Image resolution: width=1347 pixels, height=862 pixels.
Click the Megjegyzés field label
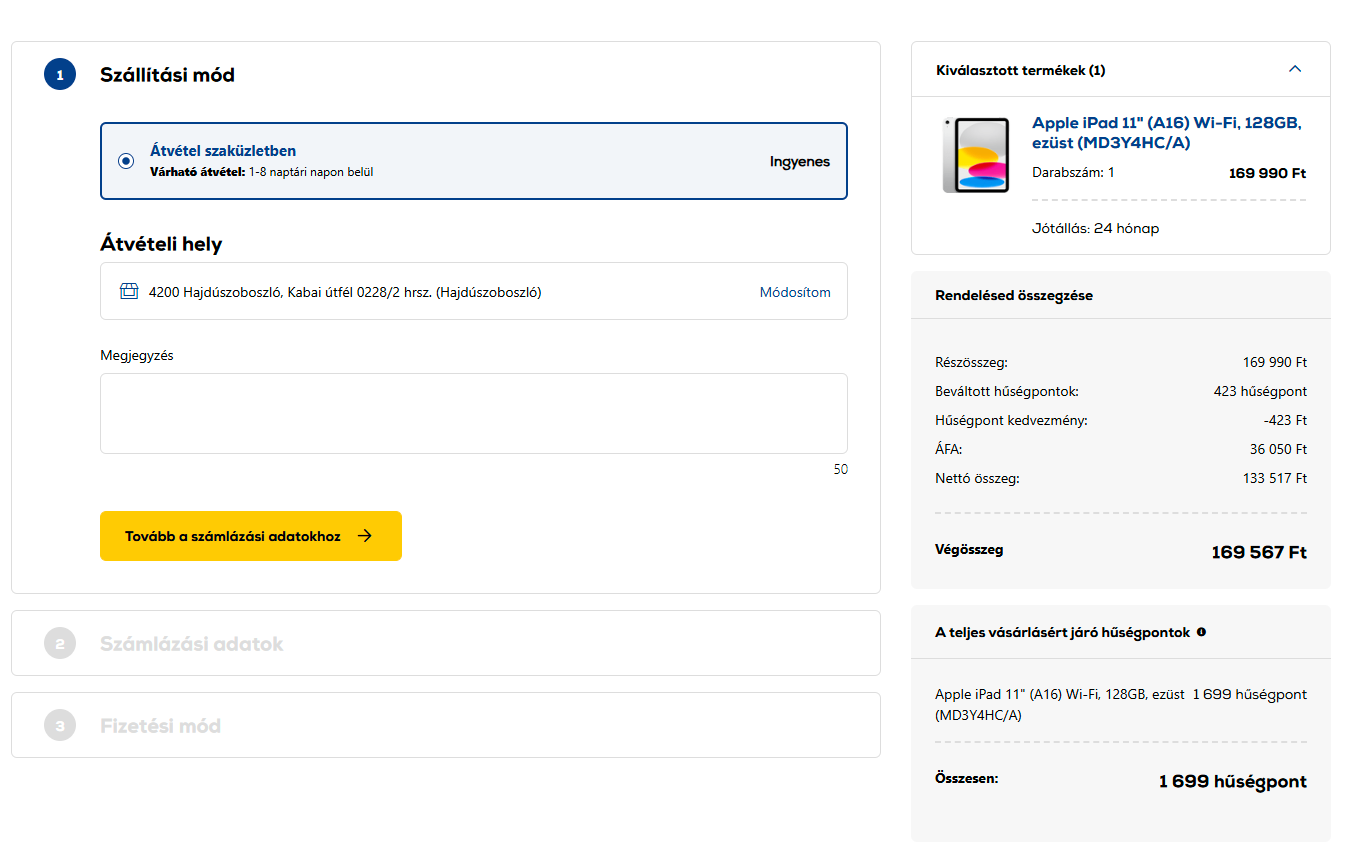click(137, 355)
